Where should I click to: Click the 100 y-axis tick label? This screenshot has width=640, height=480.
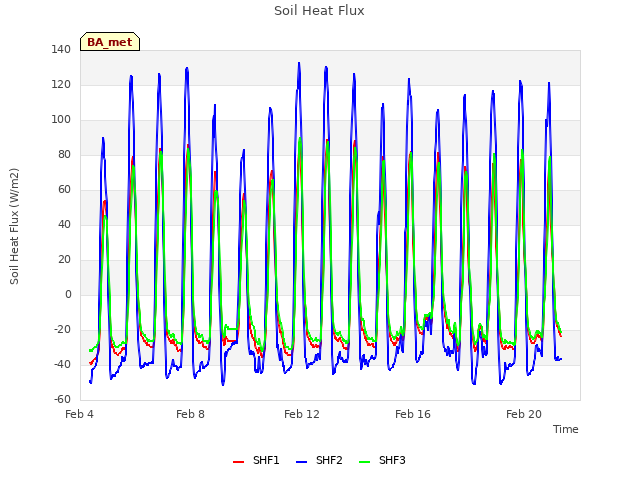(x=61, y=120)
